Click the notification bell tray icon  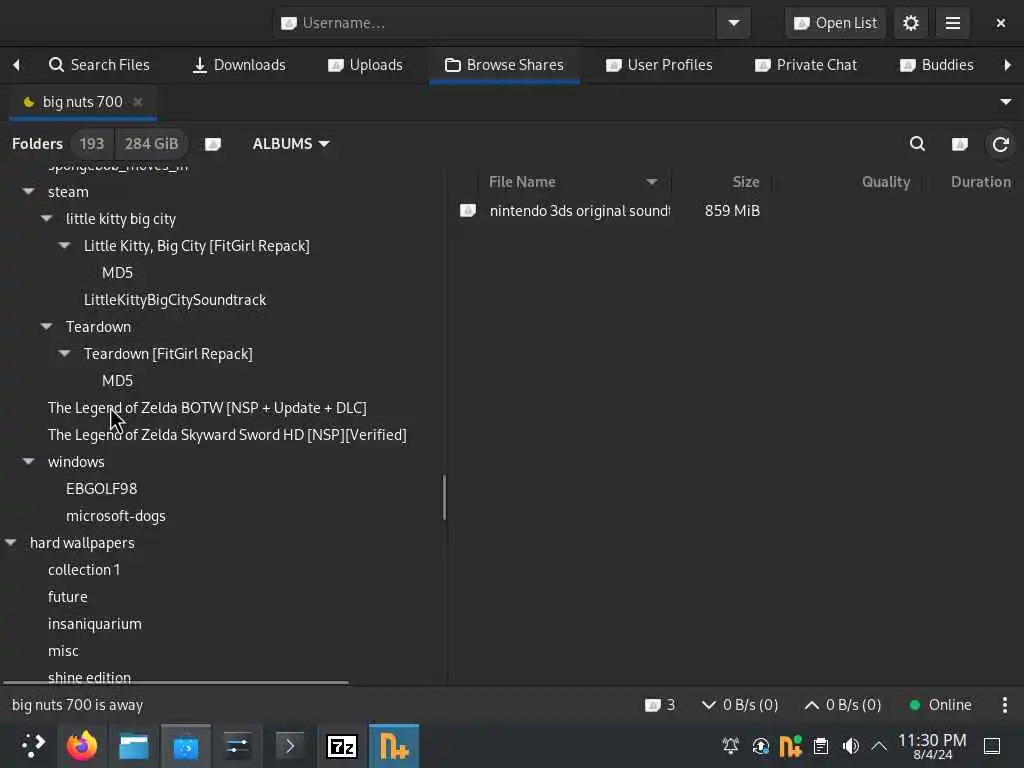click(x=730, y=746)
